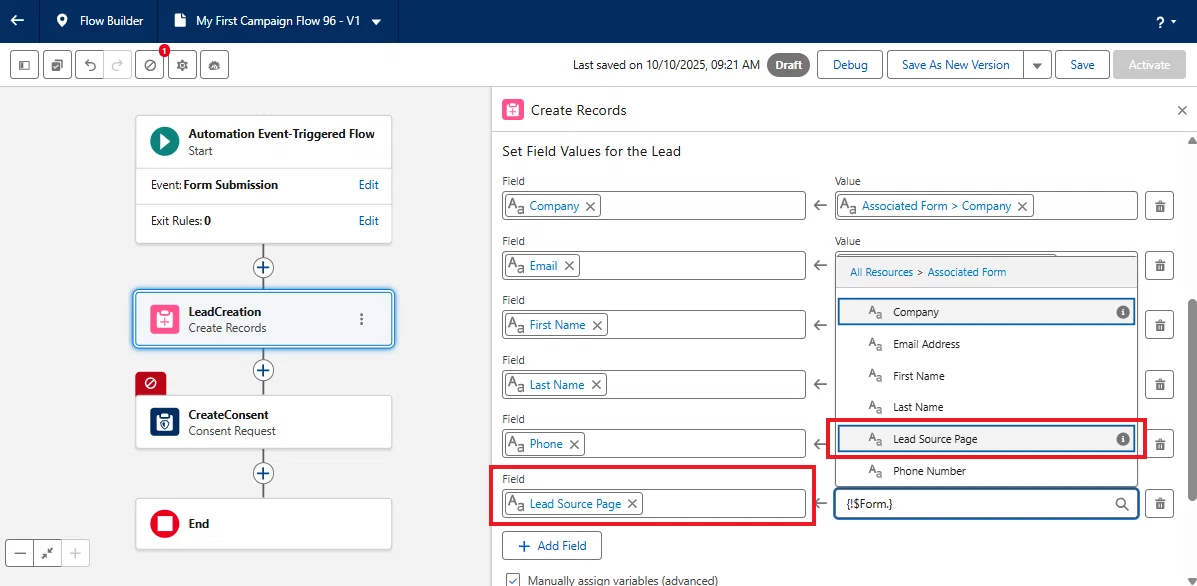Remove the Lead Source Page field pill
Viewport: 1197px width, 586px height.
tap(632, 504)
